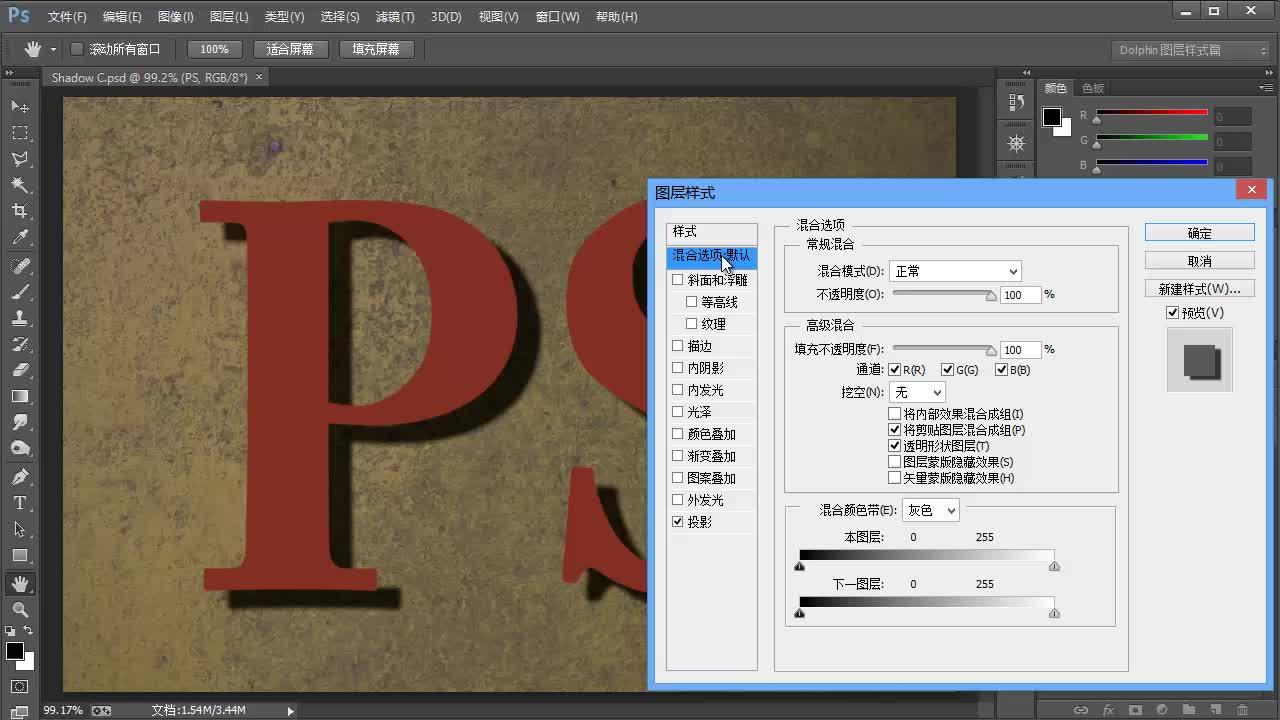Open Hand tool preset picker arrow

[53, 50]
